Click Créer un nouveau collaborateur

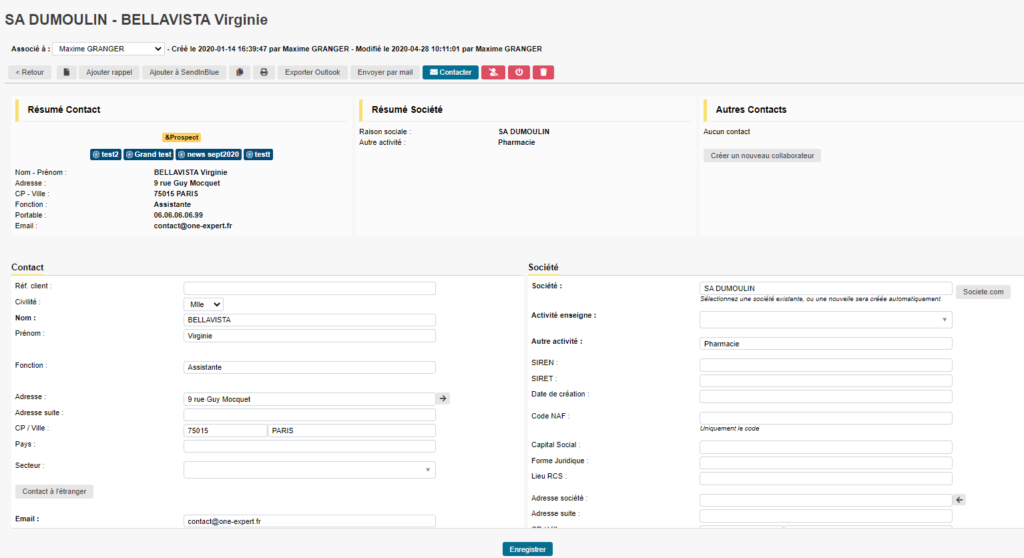762,155
